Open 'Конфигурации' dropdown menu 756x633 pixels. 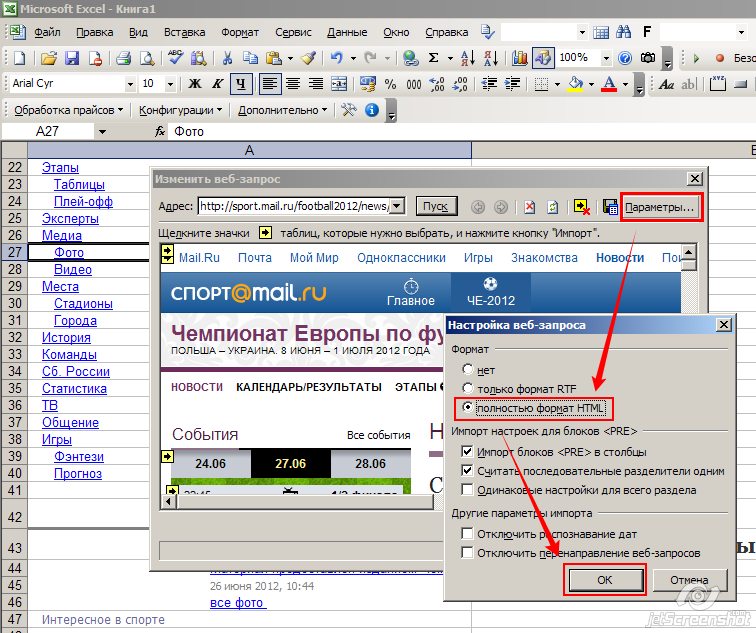point(180,110)
